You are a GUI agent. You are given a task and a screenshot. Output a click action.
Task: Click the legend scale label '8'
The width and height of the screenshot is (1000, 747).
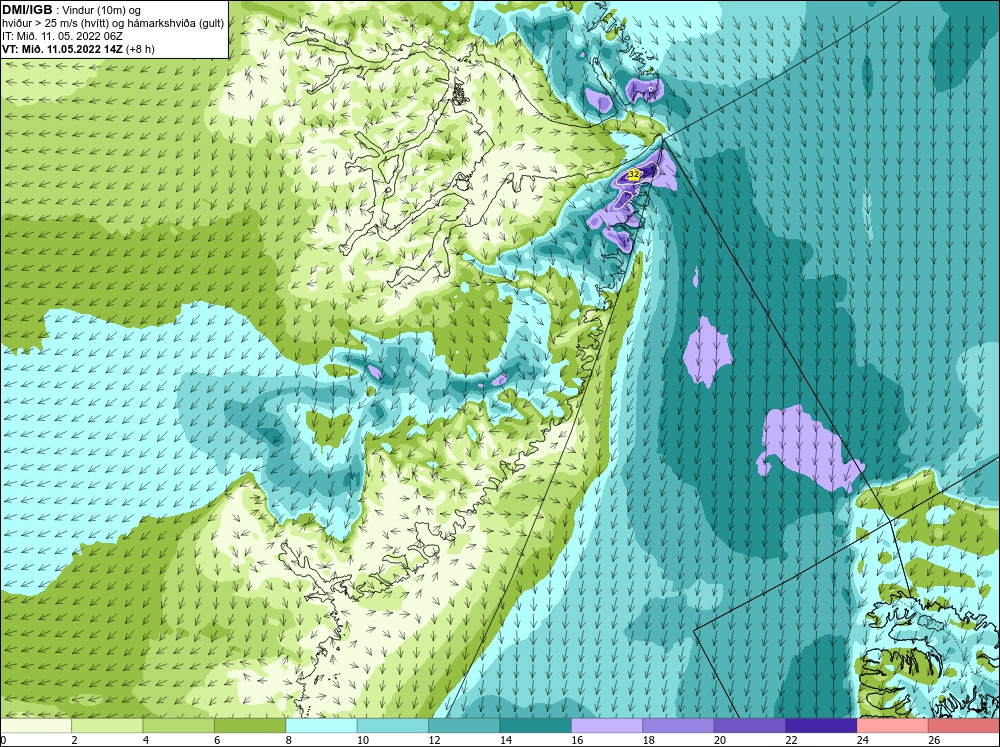(x=288, y=740)
